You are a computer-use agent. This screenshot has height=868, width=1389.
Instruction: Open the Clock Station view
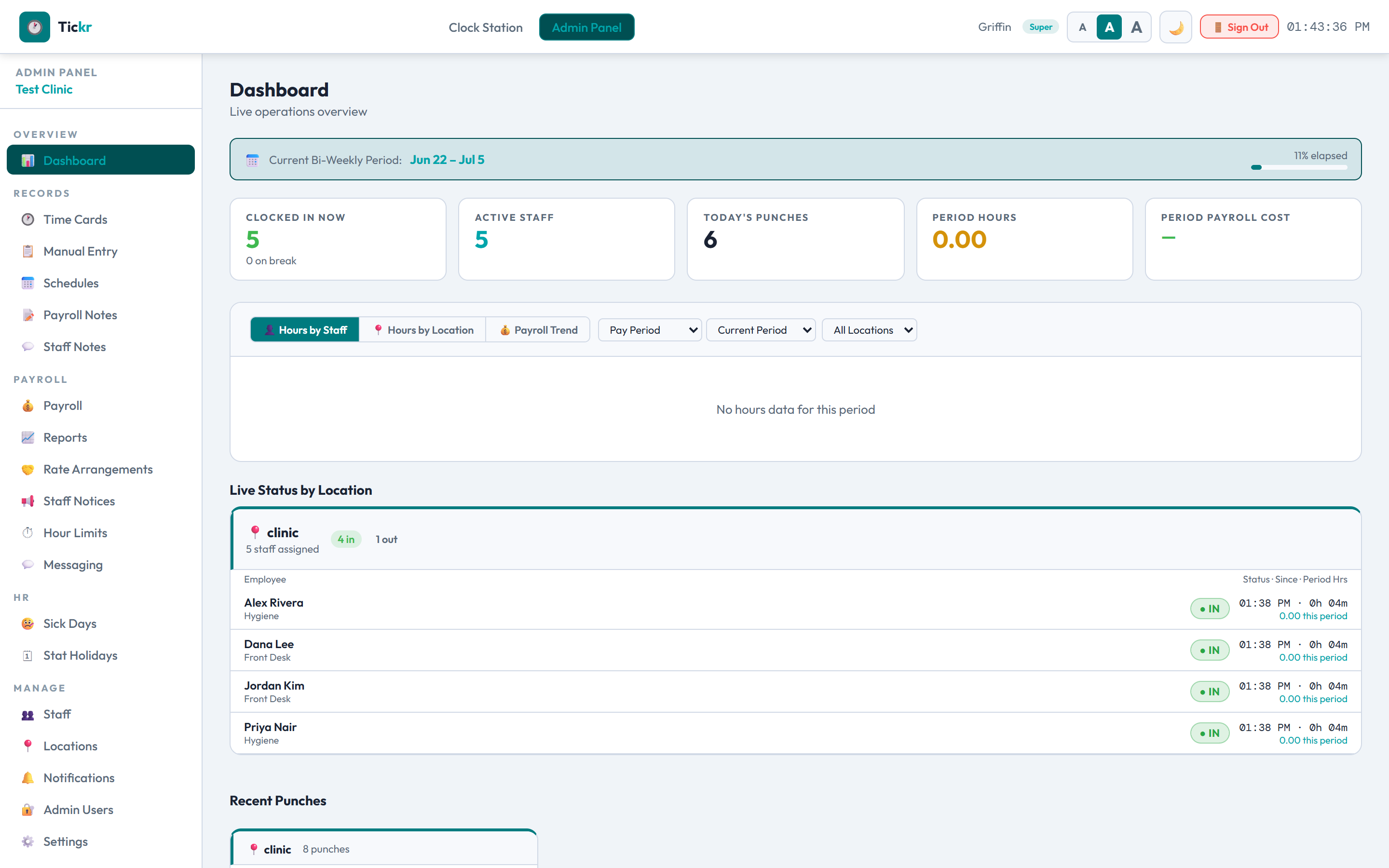click(486, 27)
